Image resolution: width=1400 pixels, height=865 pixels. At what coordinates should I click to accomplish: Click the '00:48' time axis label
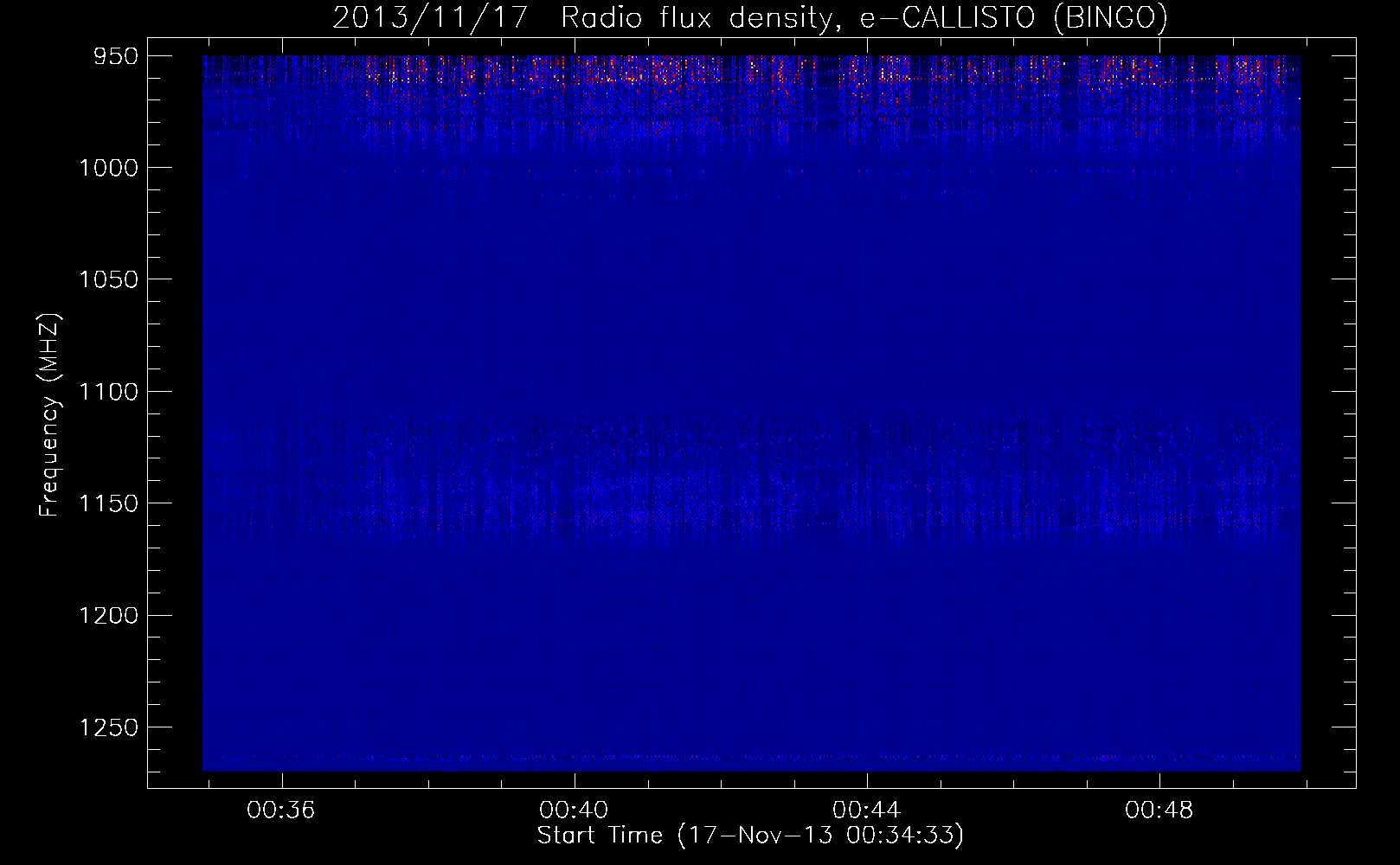click(1159, 811)
